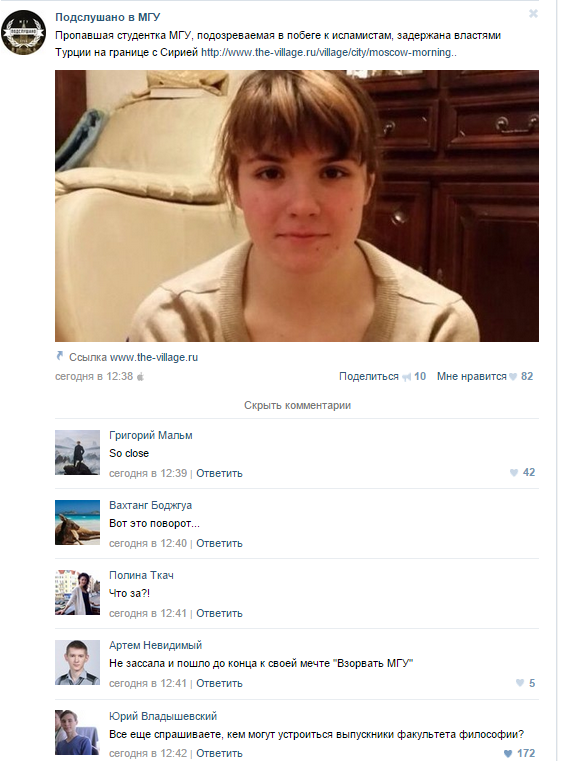This screenshot has height=761, width=577.
Task: Click the arrow icon next to Ссылка
Action: point(60,356)
